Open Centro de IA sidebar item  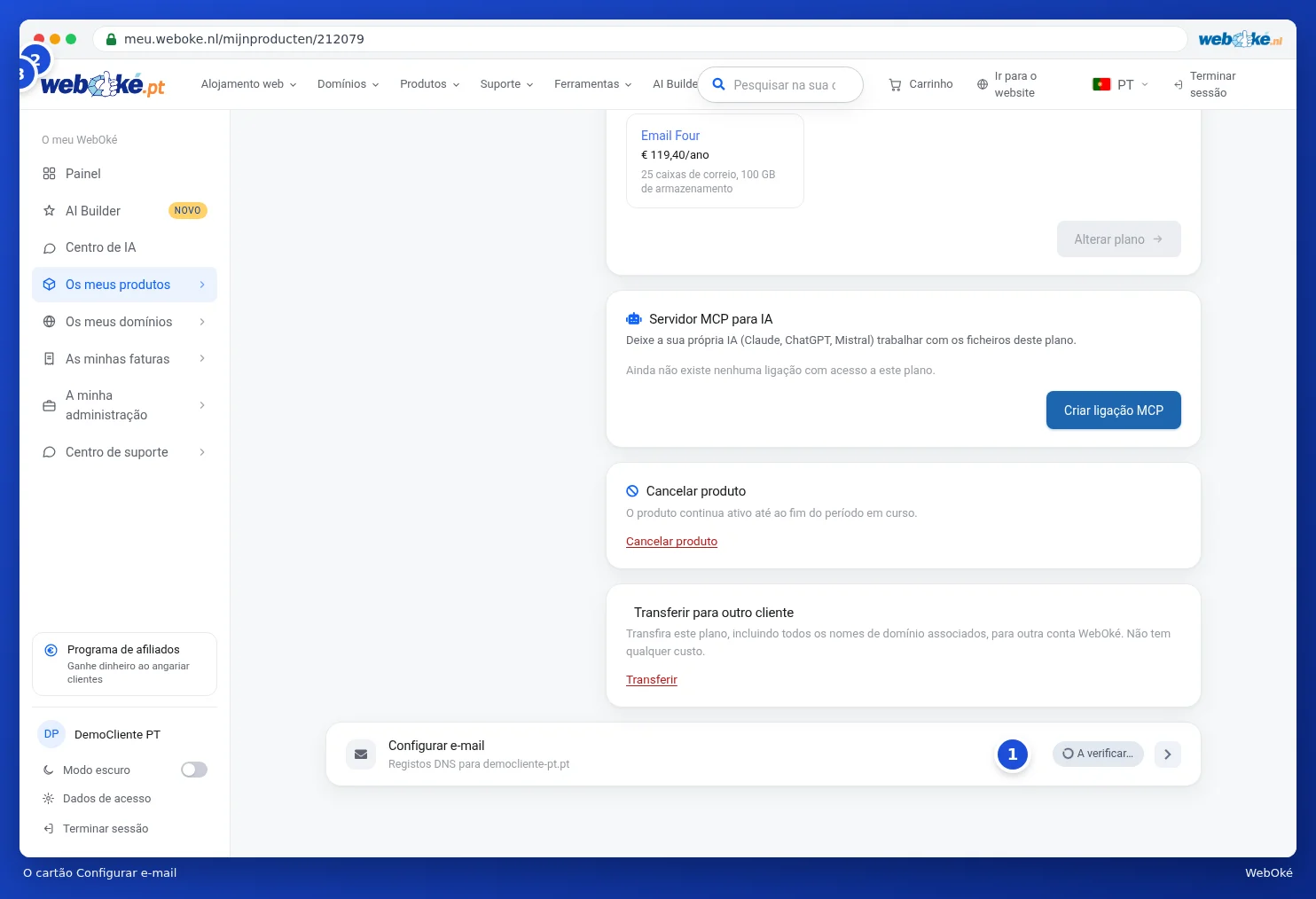[124, 248]
